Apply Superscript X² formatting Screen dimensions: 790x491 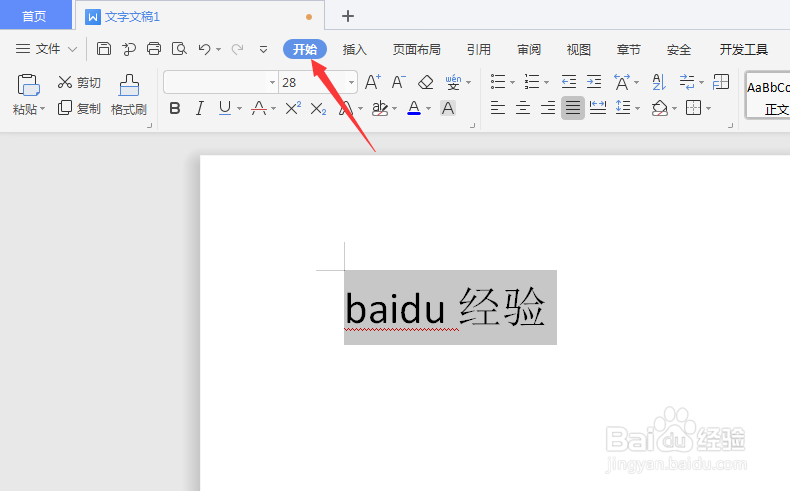coord(293,108)
